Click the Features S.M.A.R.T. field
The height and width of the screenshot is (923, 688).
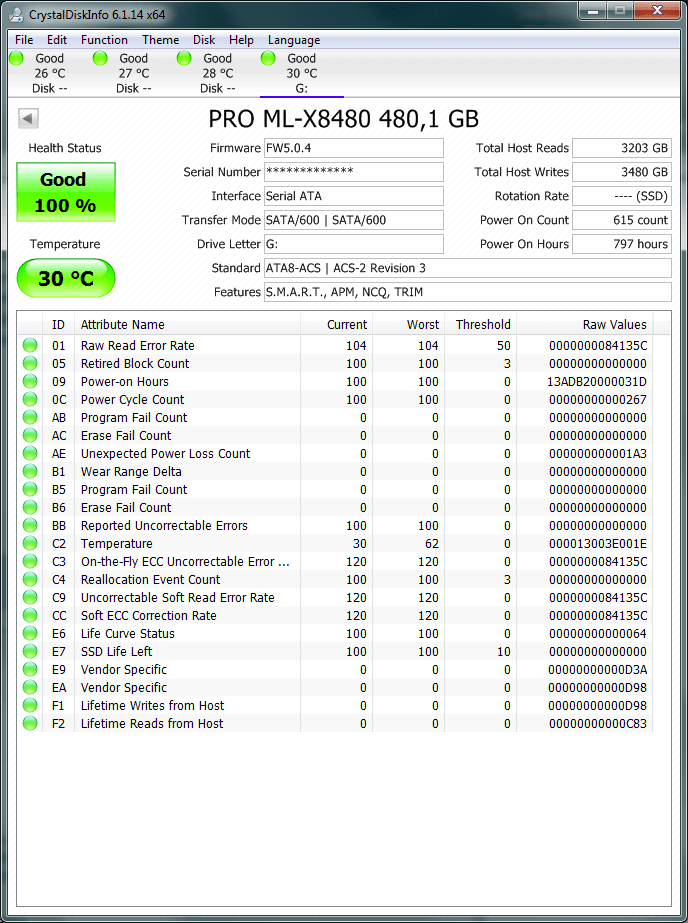(468, 292)
